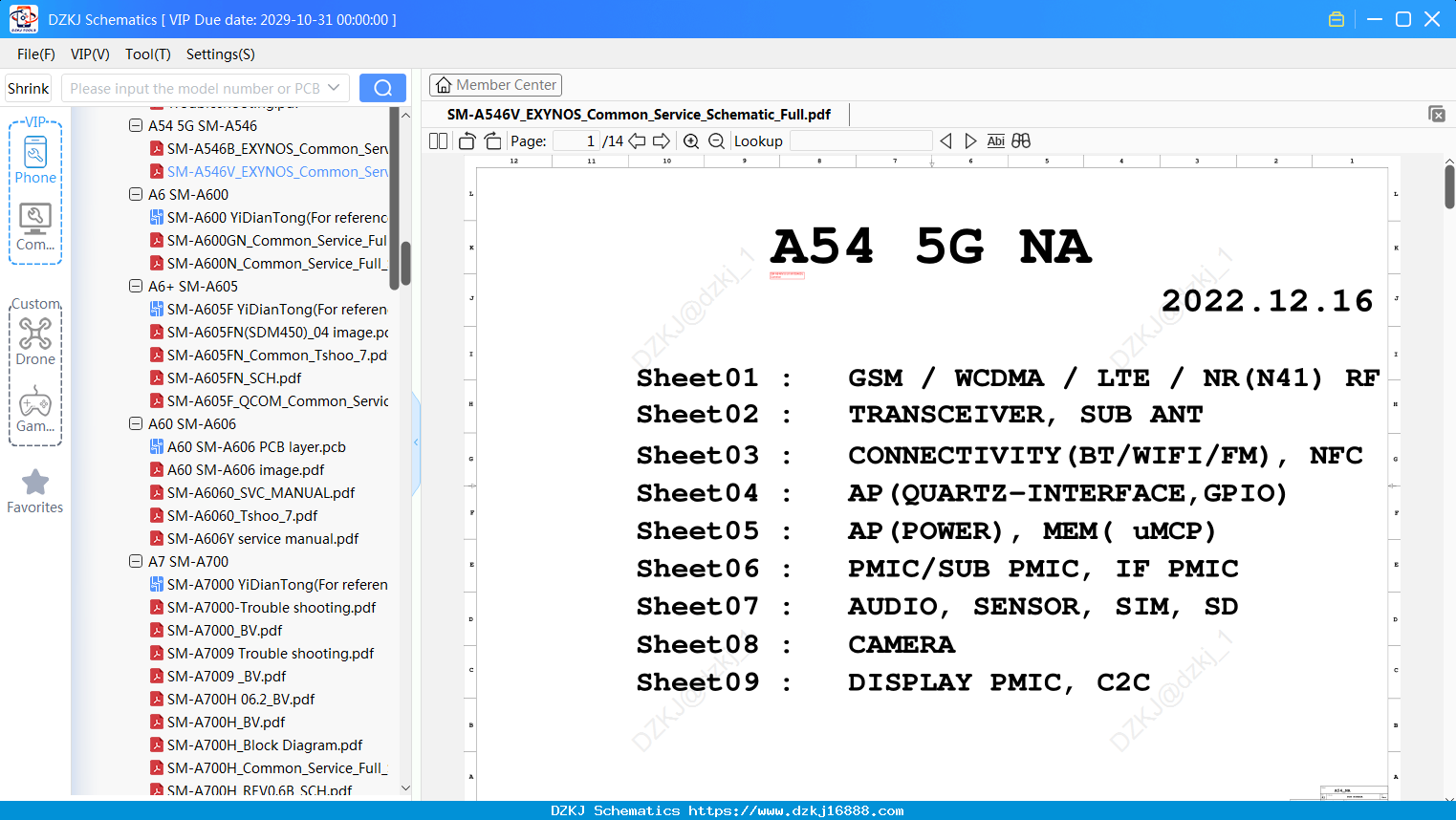Viewport: 1456px width, 820px height.
Task: Click the file tree vertical scrollbar thumb
Action: (405, 264)
